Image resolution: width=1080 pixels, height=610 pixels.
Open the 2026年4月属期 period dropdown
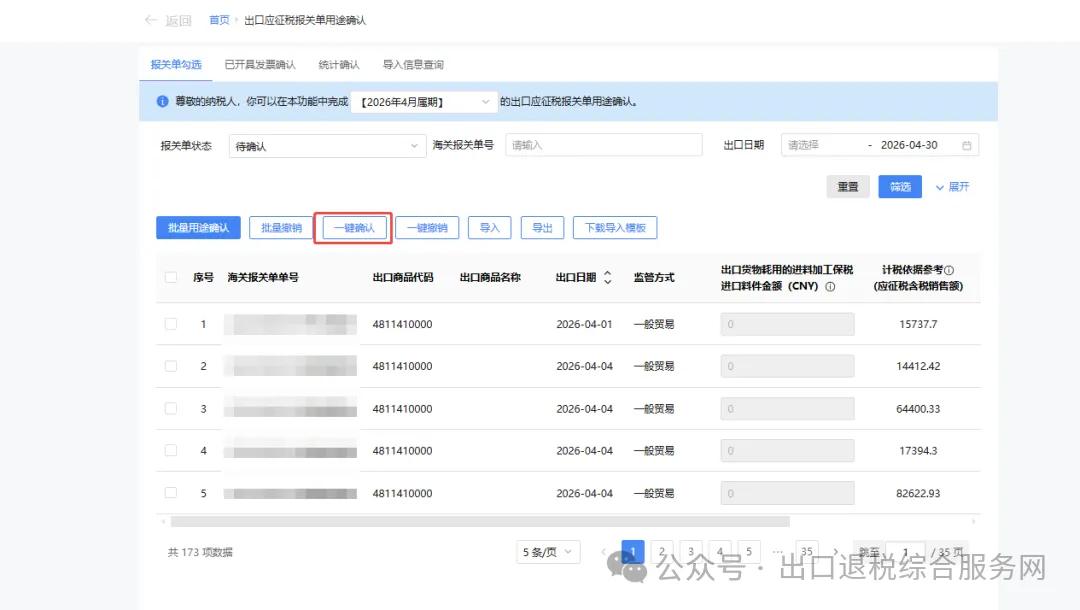[x=424, y=102]
